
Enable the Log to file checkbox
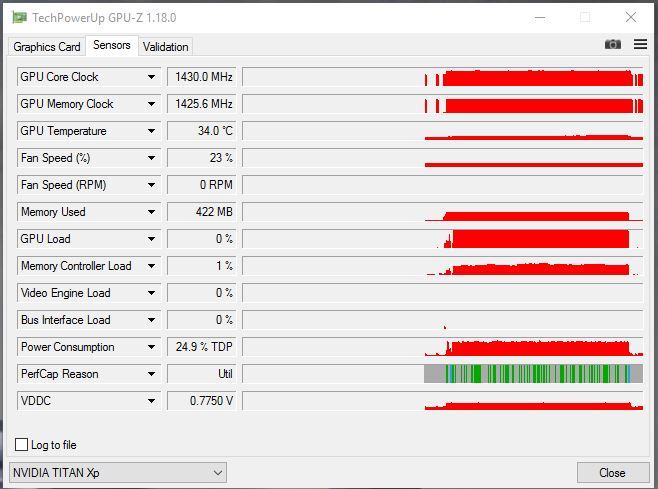click(21, 445)
